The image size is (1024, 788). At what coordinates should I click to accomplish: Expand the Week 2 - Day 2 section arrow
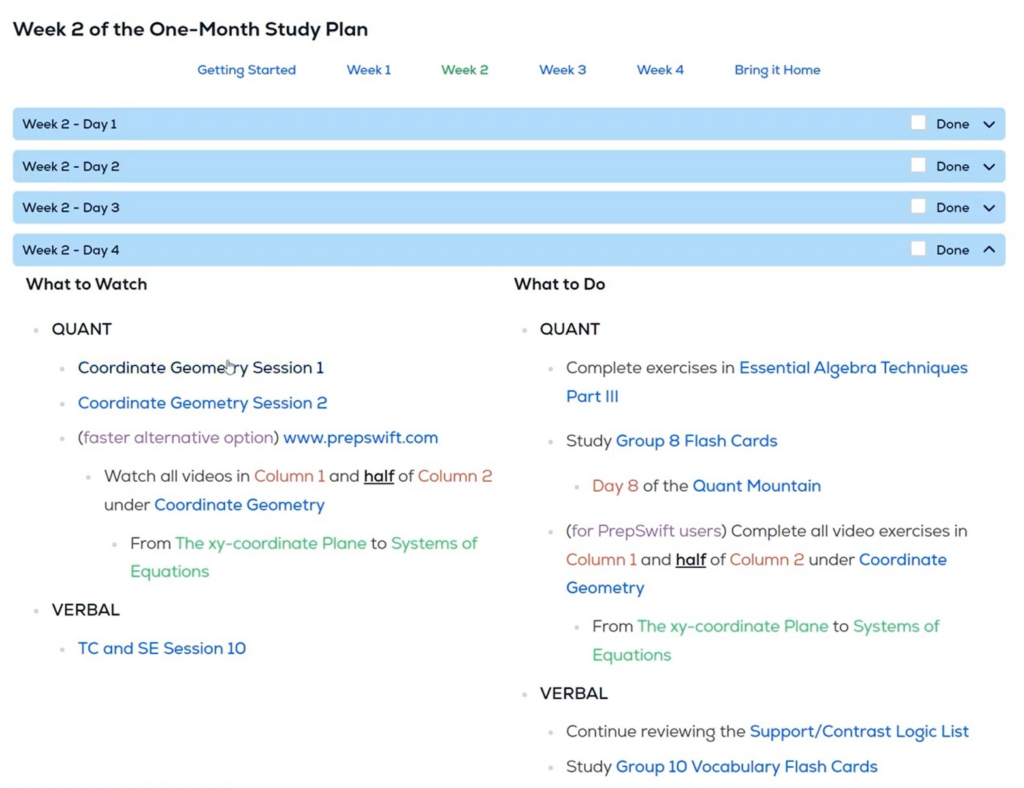click(989, 167)
